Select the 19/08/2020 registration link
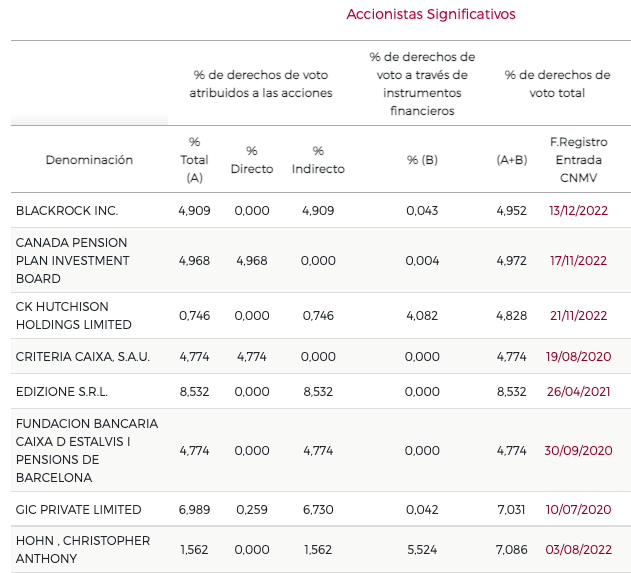This screenshot has height=573, width=631. 578,357
